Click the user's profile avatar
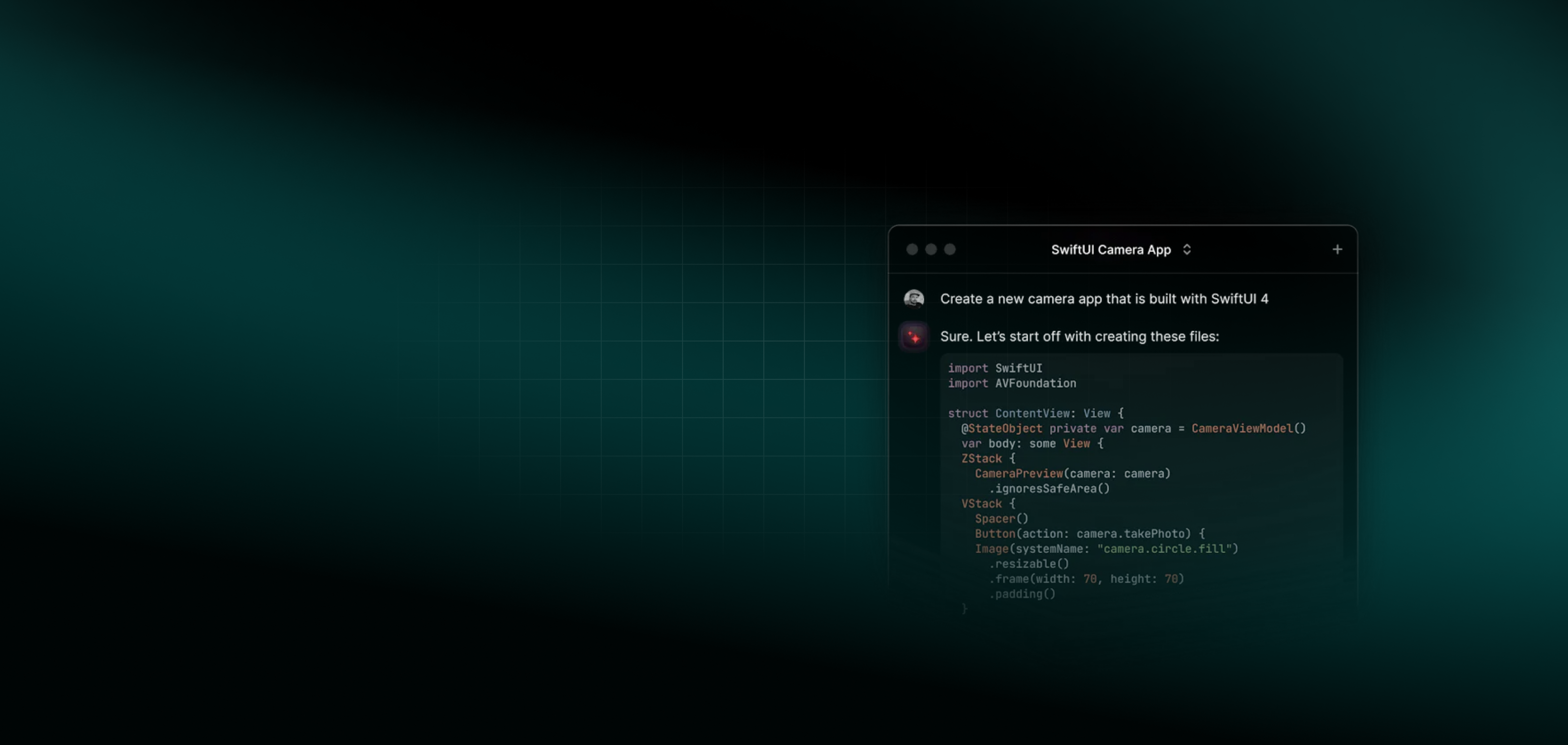 914,299
